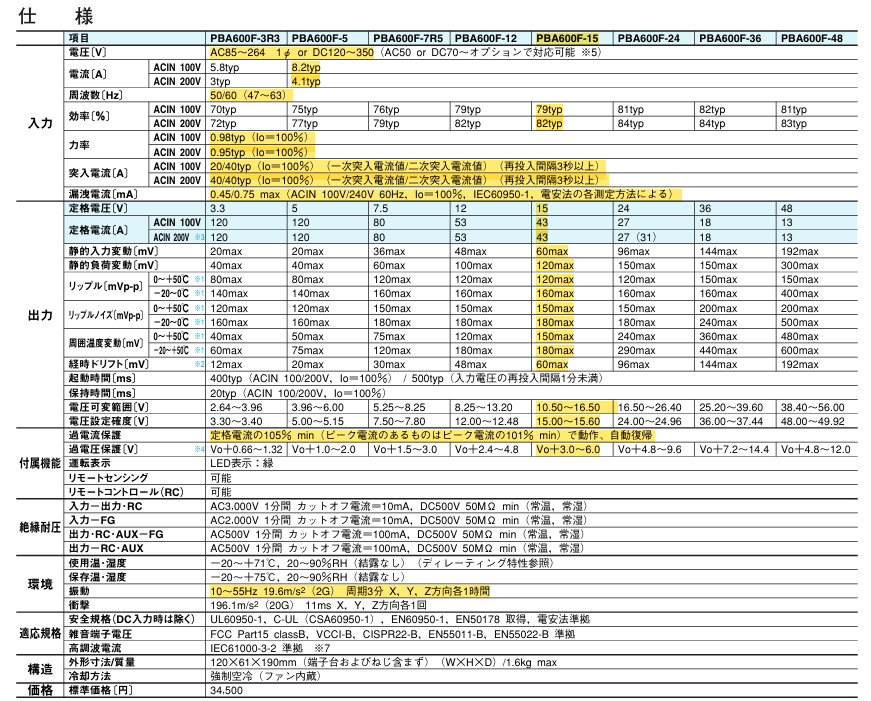Viewport: 871px width, 701px height.
Task: Click the PBA600F-24 column header
Action: point(648,38)
